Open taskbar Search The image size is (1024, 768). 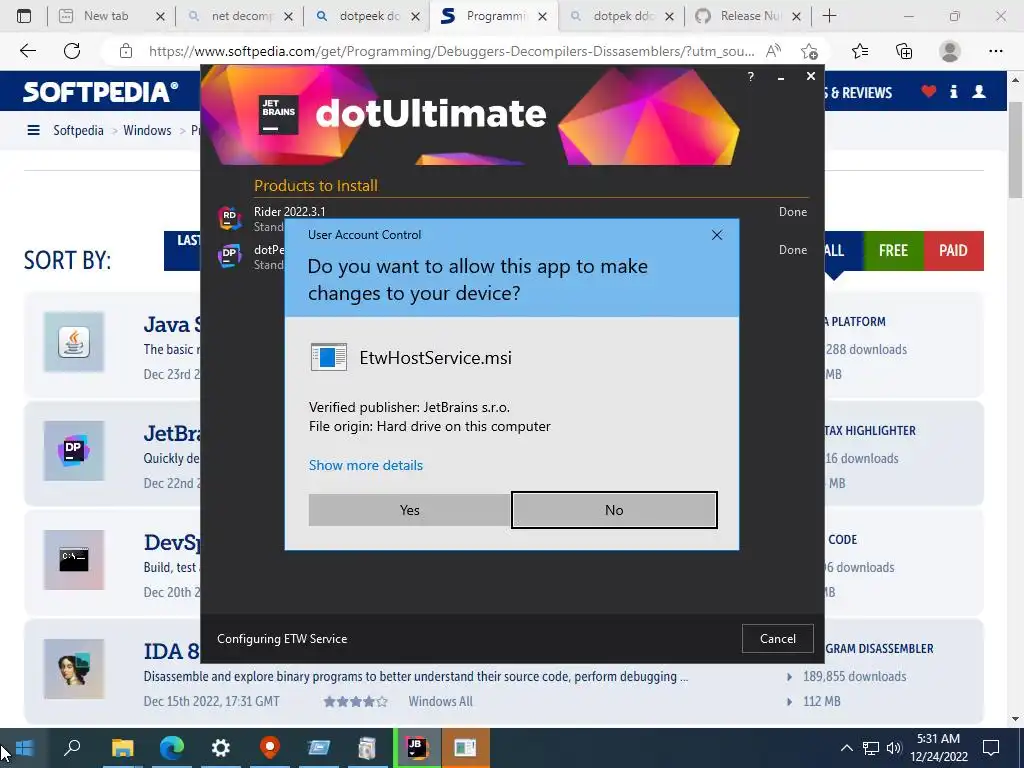(x=72, y=748)
